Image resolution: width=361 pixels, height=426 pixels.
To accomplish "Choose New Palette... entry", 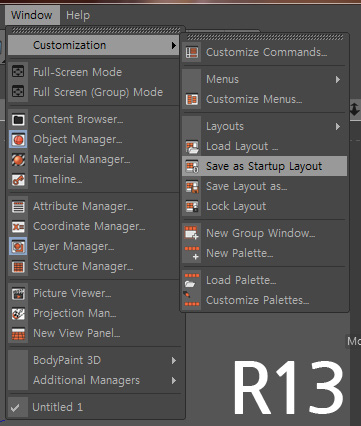I will pos(265,253).
